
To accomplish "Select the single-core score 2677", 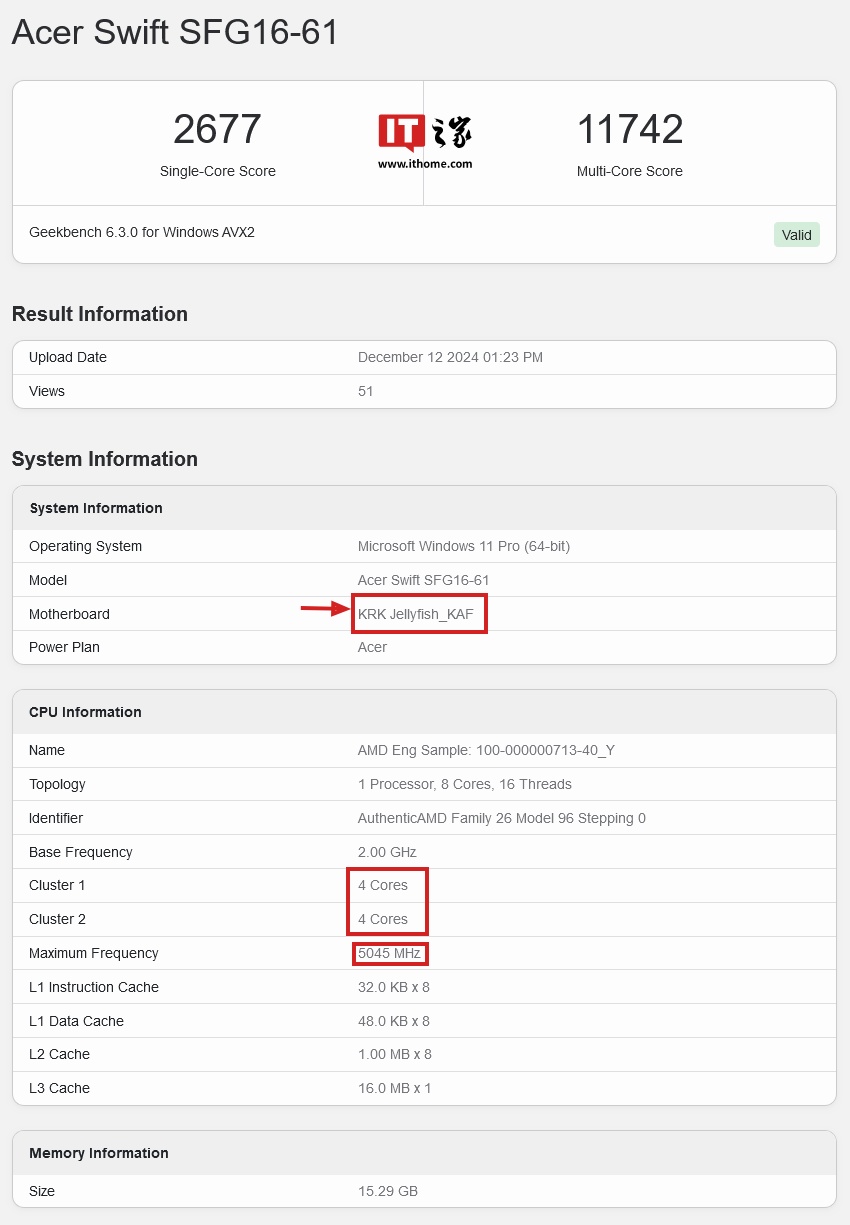I will (x=217, y=130).
